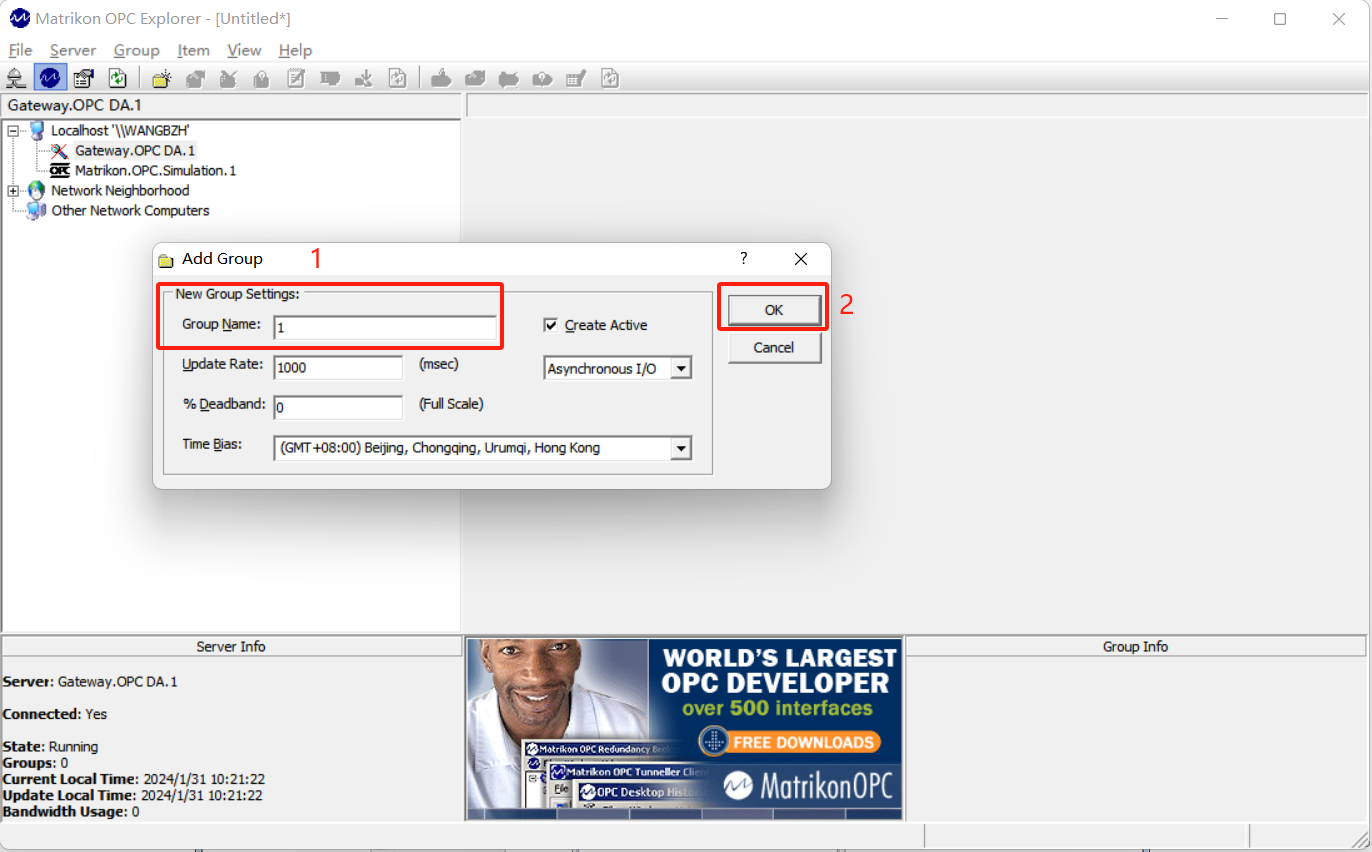Click 'Bandwidth Usage: 0' text
This screenshot has width=1372, height=852.
click(71, 811)
